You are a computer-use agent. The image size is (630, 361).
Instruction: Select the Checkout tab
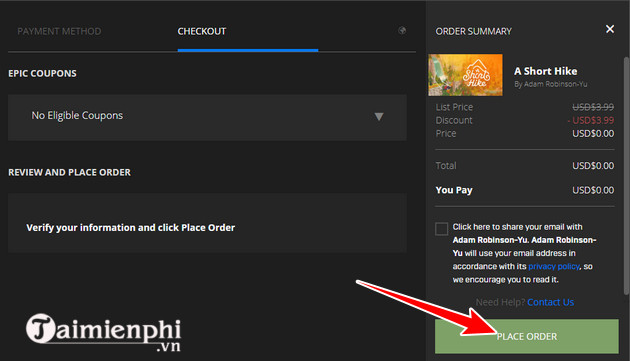click(202, 31)
